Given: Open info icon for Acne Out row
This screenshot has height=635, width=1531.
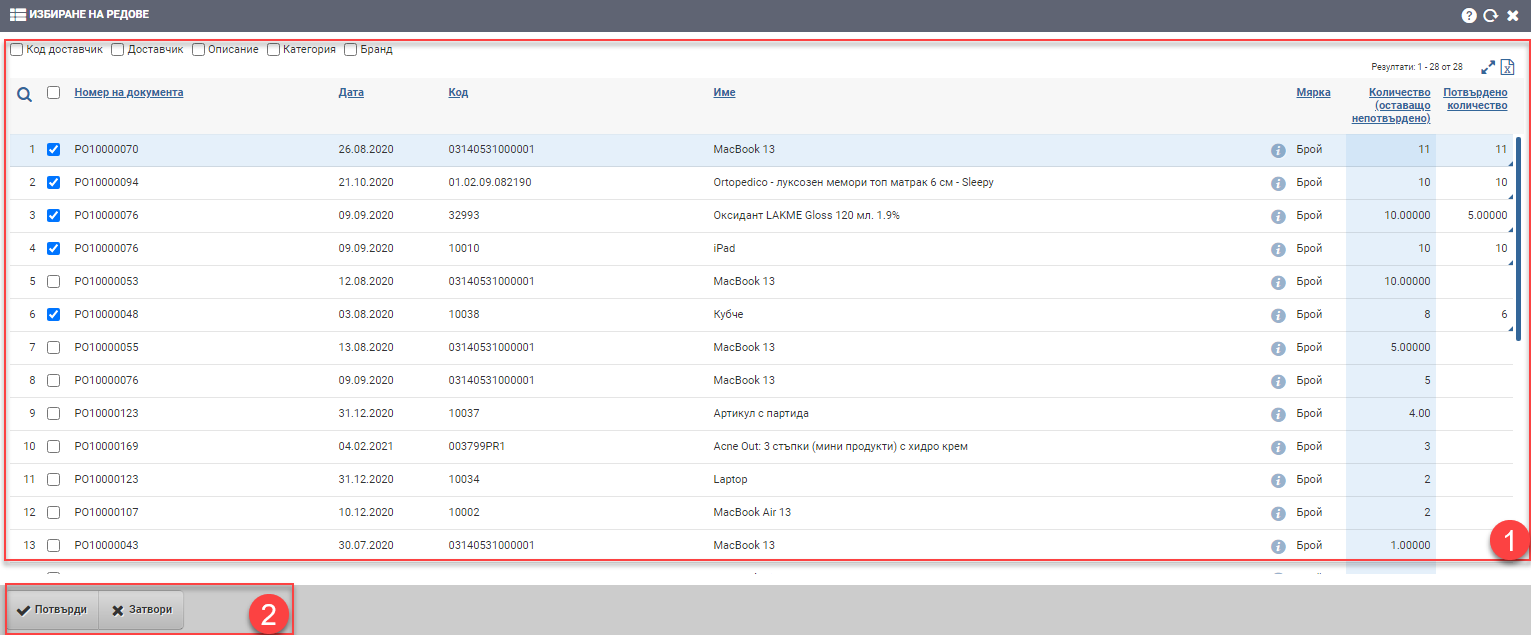Looking at the screenshot, I should pos(1278,447).
